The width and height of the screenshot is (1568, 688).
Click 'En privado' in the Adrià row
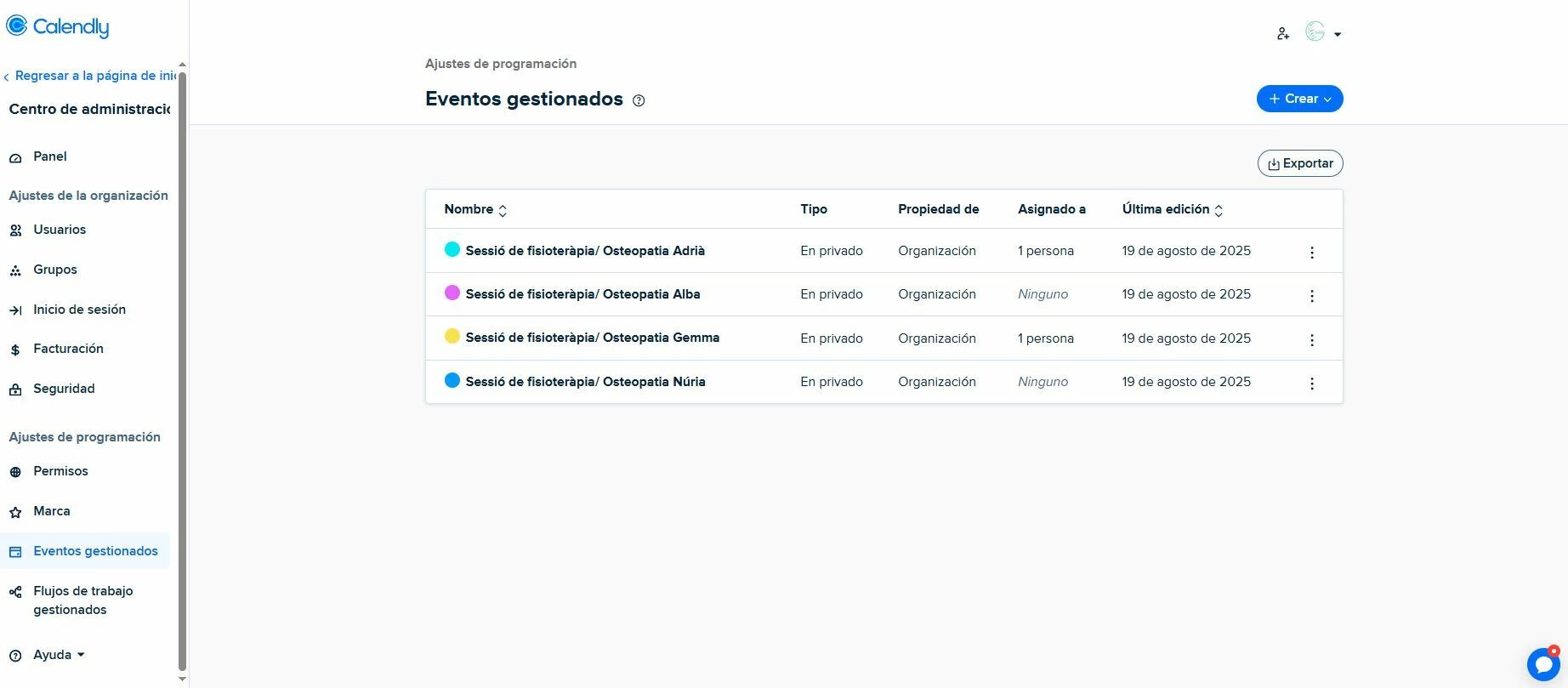pos(832,251)
